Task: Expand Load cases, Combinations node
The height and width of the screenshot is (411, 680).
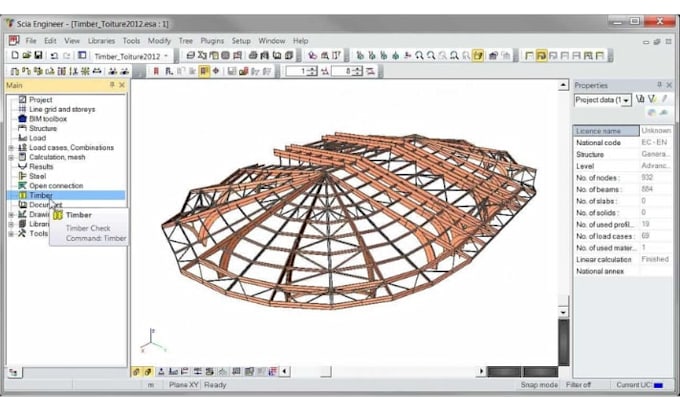Action: coord(11,147)
